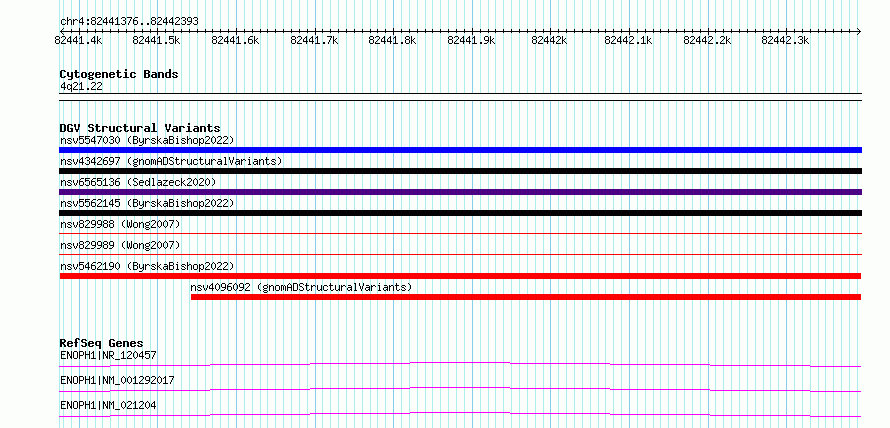The width and height of the screenshot is (890, 428).
Task: Open transcript ENOPH1|NM_021204 label
Action: pos(108,405)
